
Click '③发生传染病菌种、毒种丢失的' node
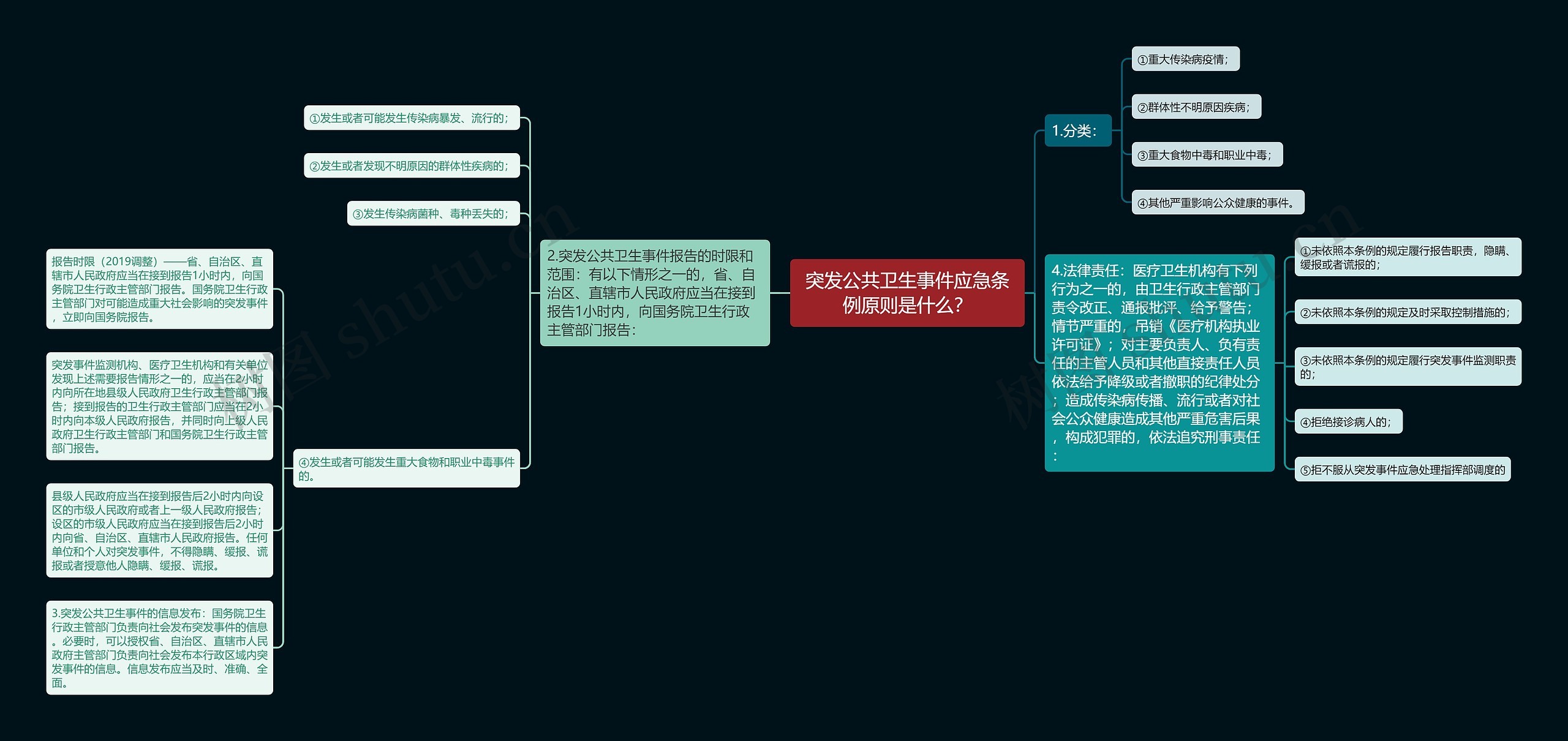click(432, 213)
